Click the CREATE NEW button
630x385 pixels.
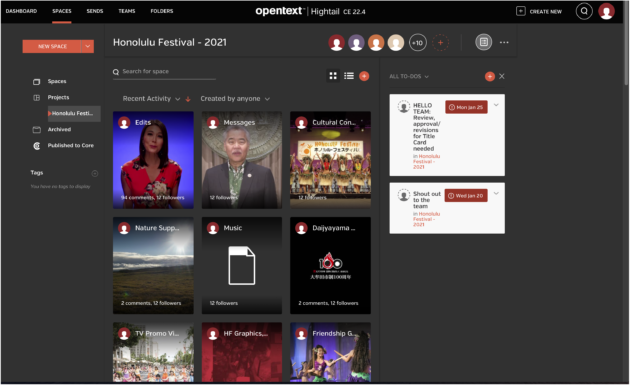coord(539,11)
